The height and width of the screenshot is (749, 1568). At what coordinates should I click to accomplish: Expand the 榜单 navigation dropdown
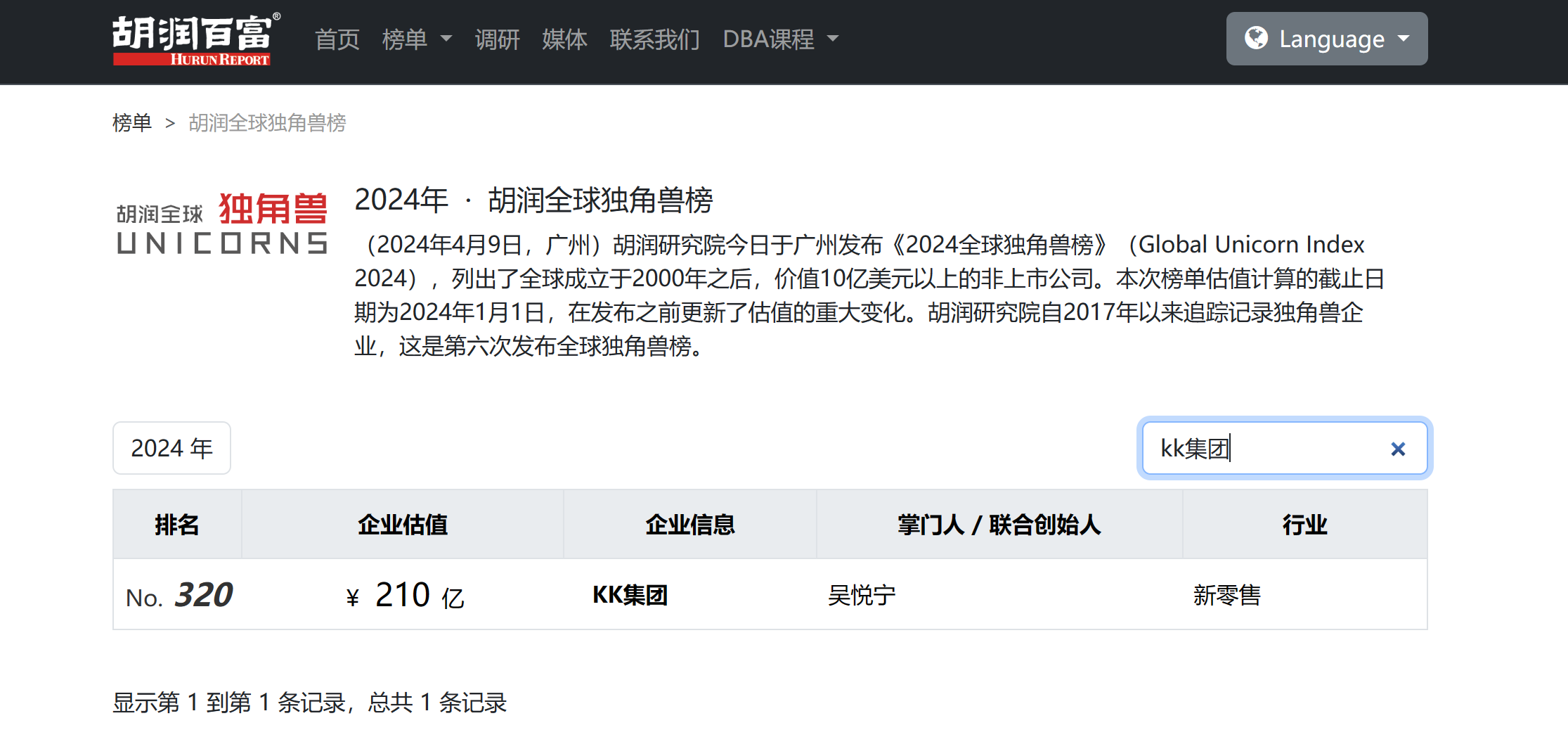[x=416, y=39]
